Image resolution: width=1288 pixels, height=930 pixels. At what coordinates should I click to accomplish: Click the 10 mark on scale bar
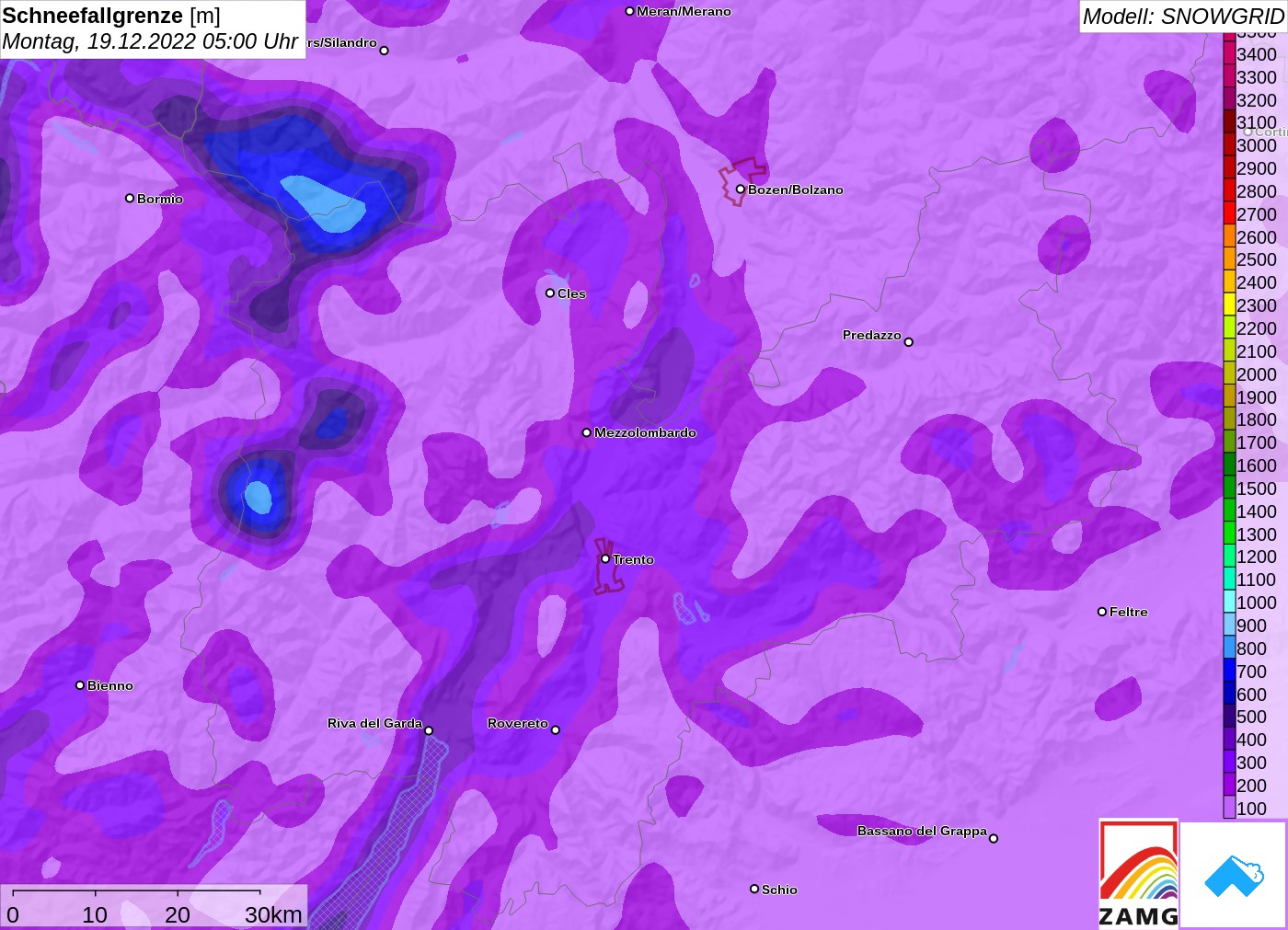pos(95,914)
